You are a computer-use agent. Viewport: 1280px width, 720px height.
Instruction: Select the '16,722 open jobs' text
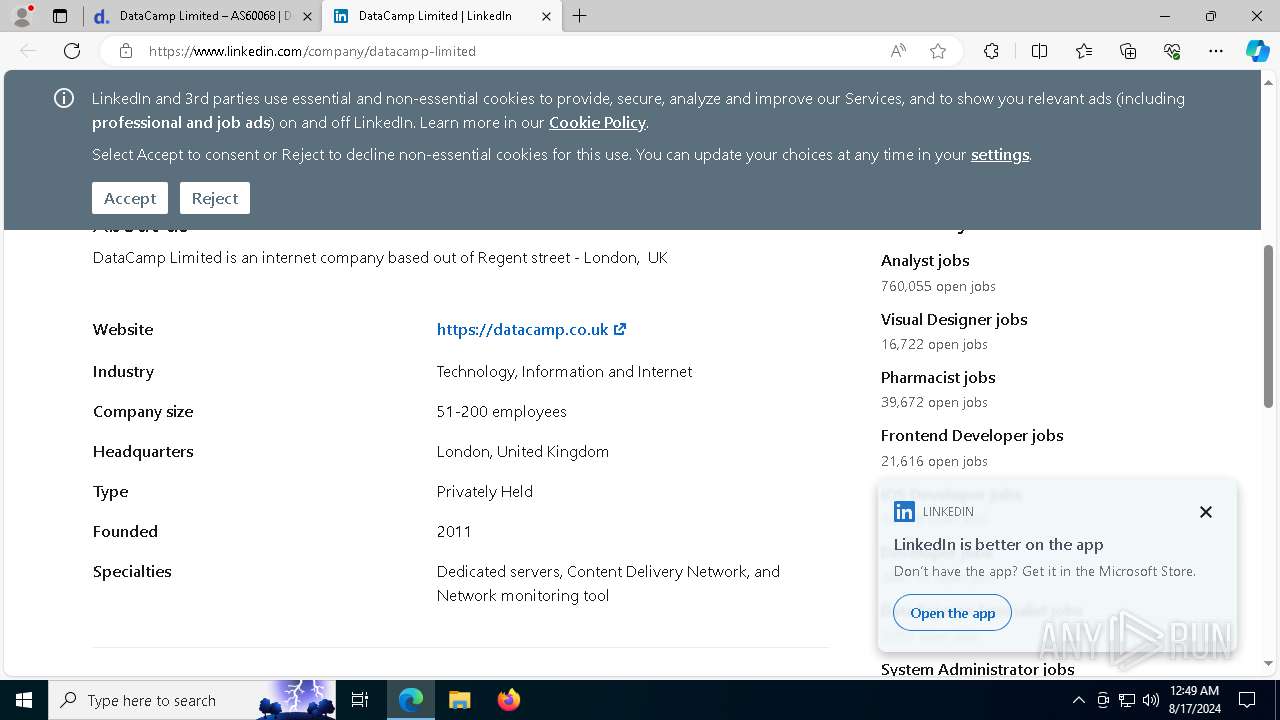tap(934, 344)
